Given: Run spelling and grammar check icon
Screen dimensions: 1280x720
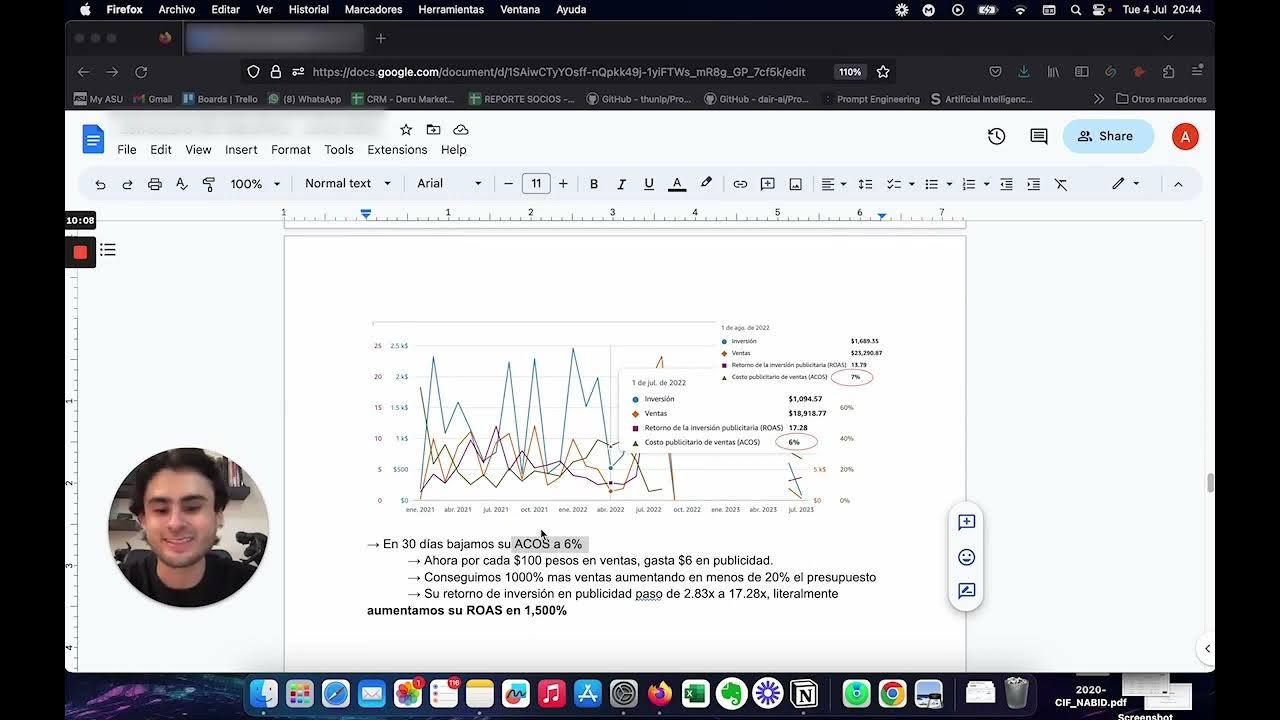Looking at the screenshot, I should coord(181,184).
